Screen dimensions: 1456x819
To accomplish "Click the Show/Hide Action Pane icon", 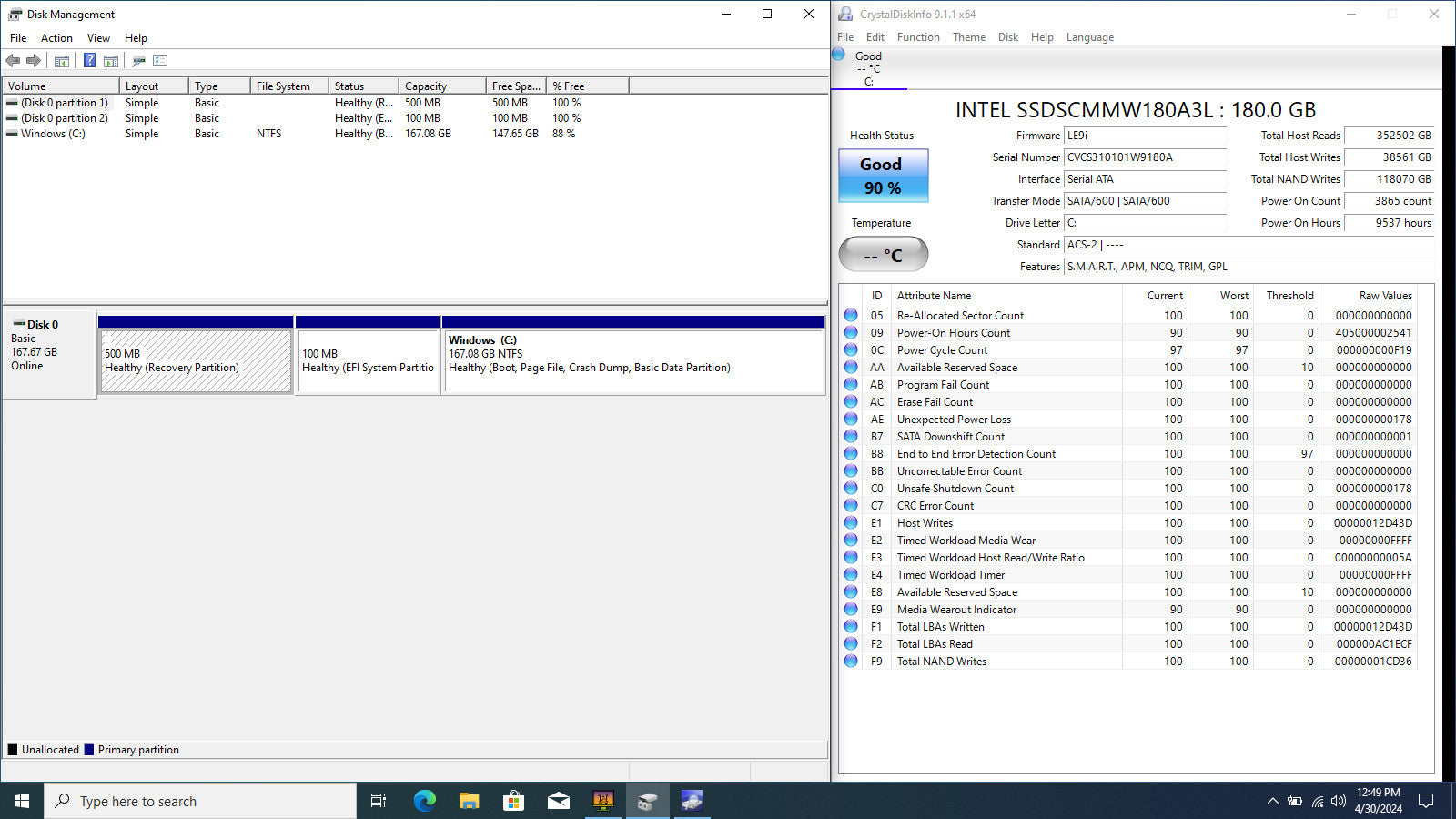I will [111, 61].
